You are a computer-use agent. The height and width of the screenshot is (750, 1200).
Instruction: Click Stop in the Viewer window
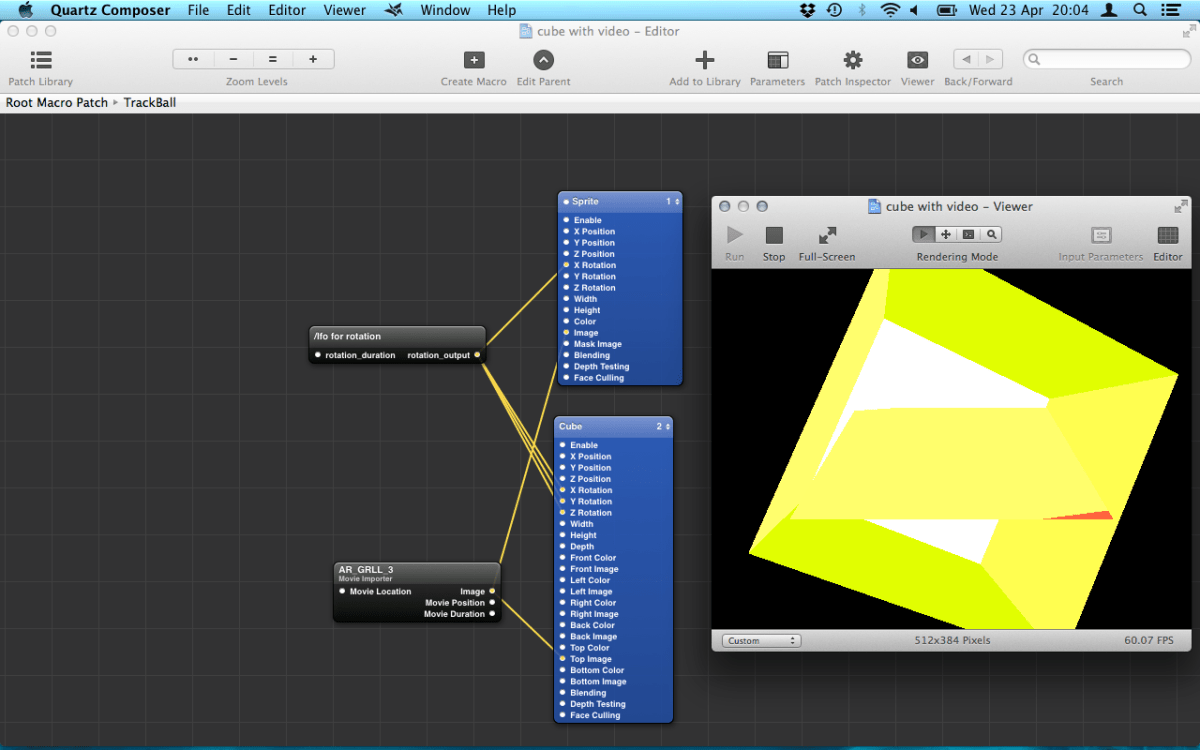pos(773,237)
